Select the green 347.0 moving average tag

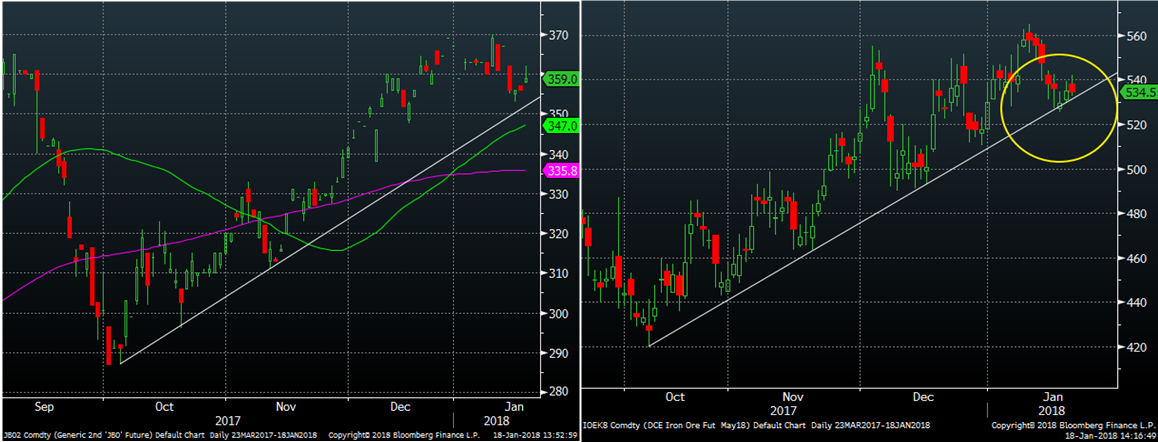(558, 127)
